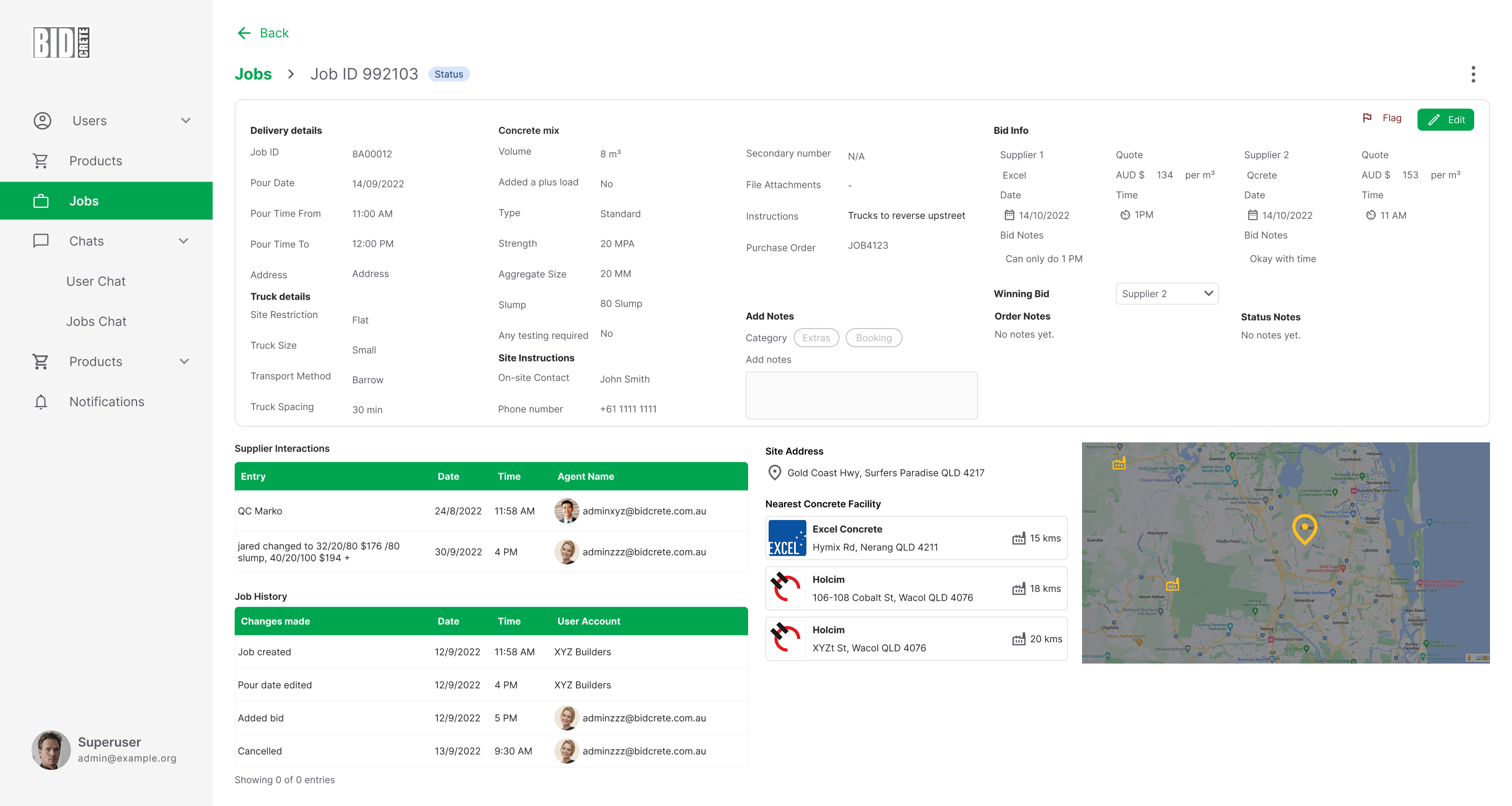The height and width of the screenshot is (806, 1512).
Task: Click the Gold Coast Hwy site address text
Action: 886,473
